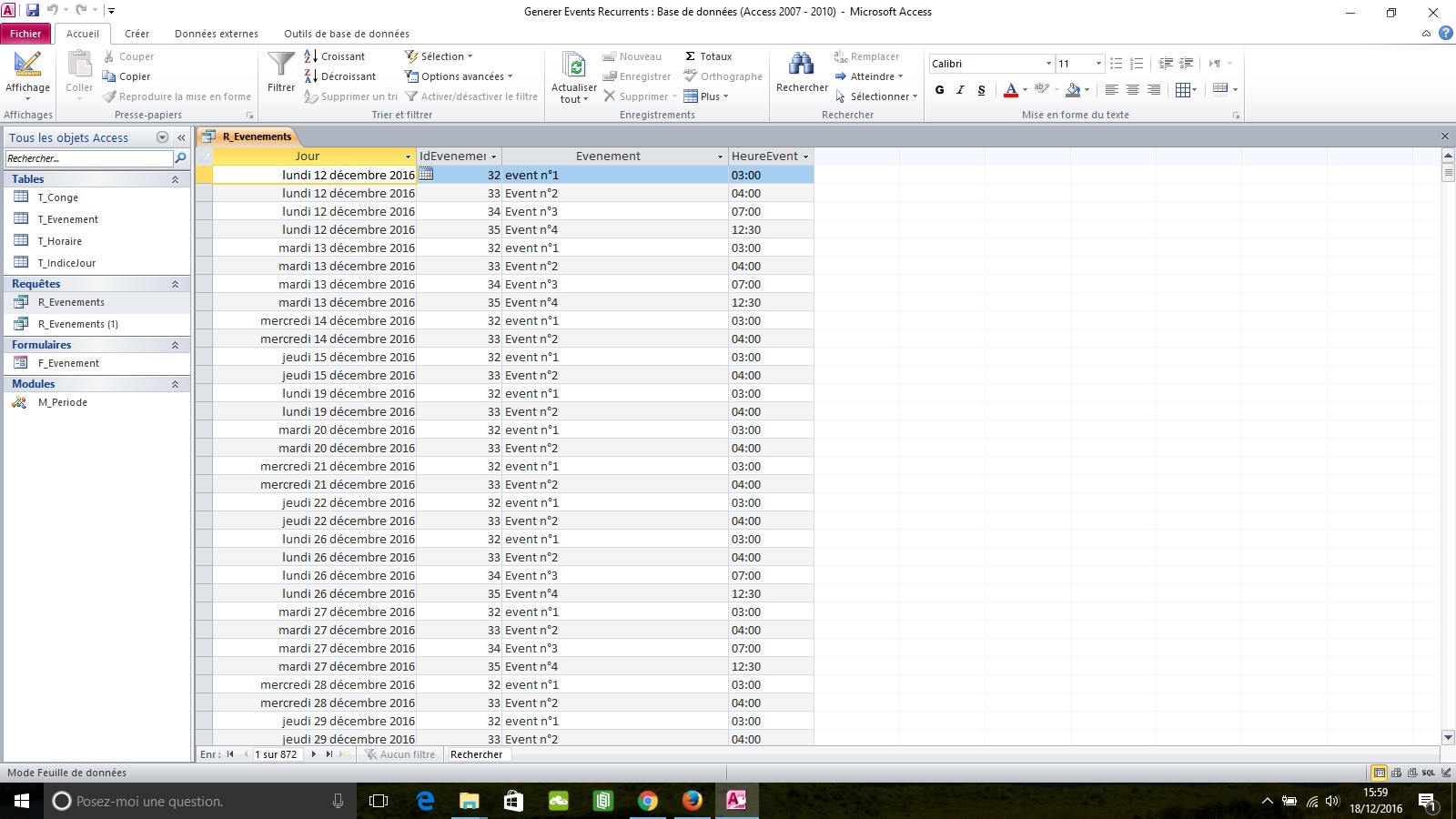Align text left
Screen dimensions: 1456x819
[x=1111, y=89]
